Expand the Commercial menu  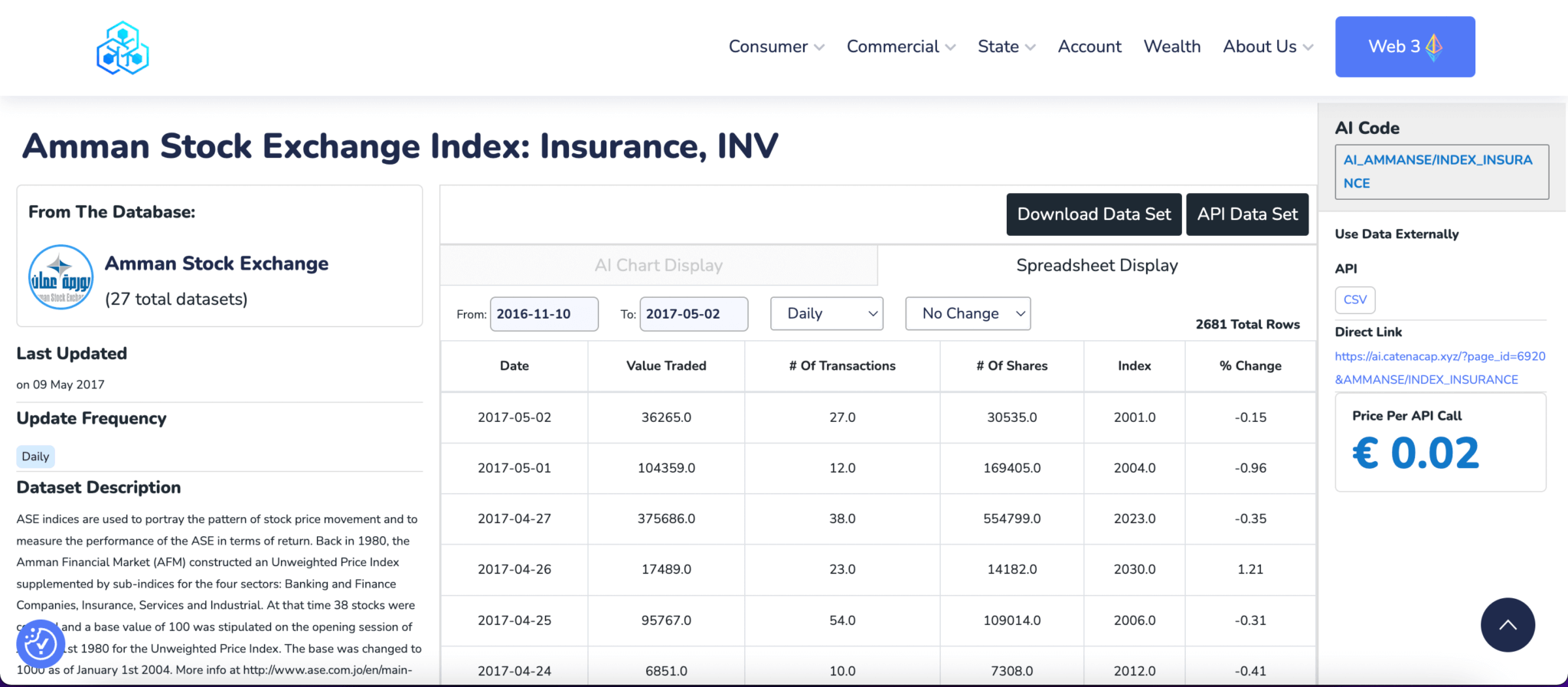coord(900,47)
